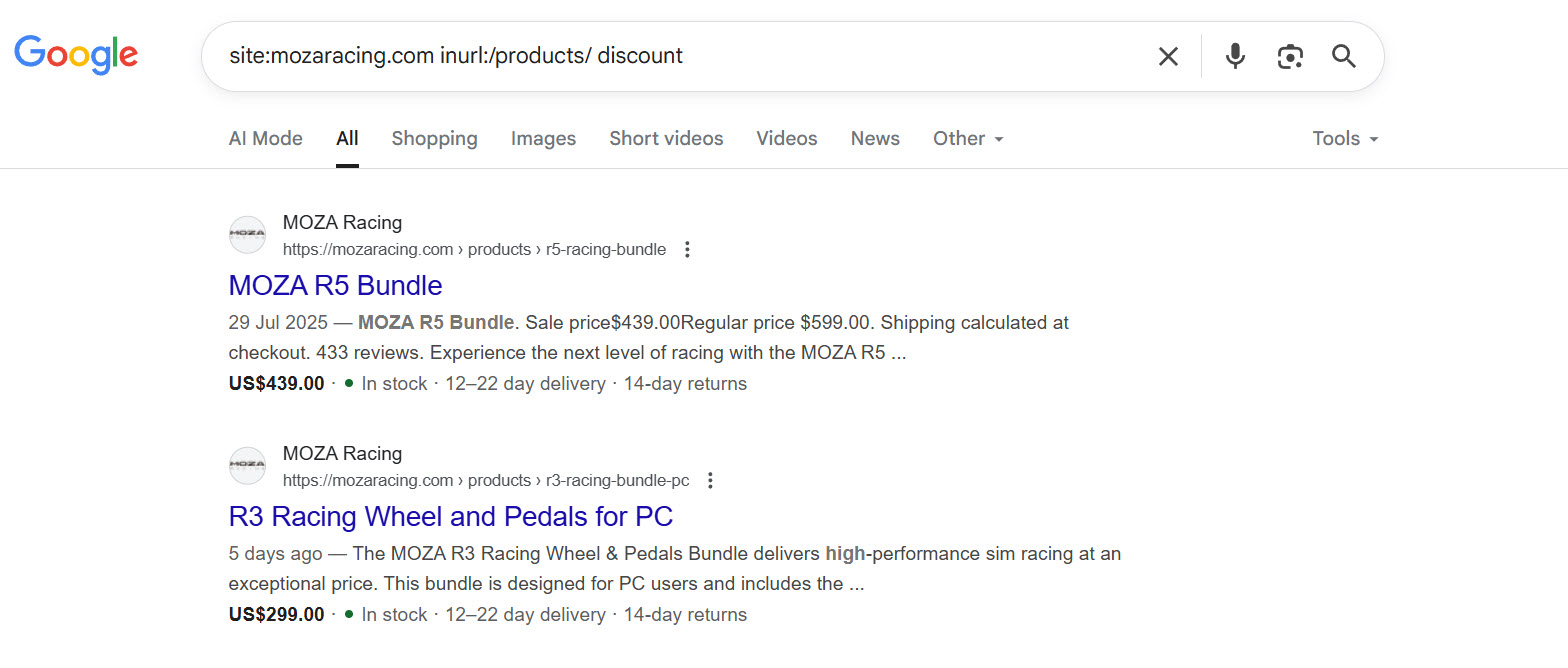This screenshot has width=1568, height=668.
Task: Open the News results tab
Action: pyautogui.click(x=874, y=138)
